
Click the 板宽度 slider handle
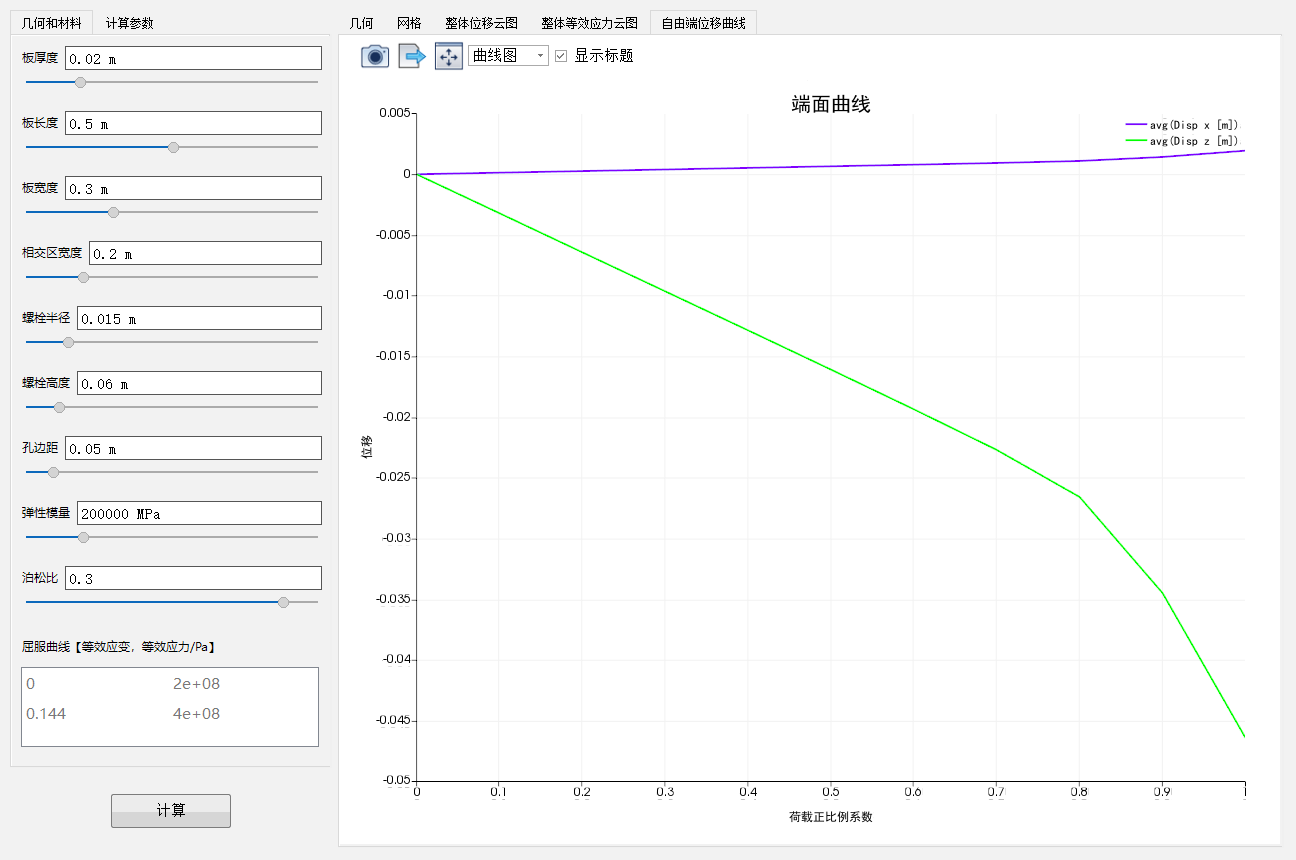click(x=113, y=212)
